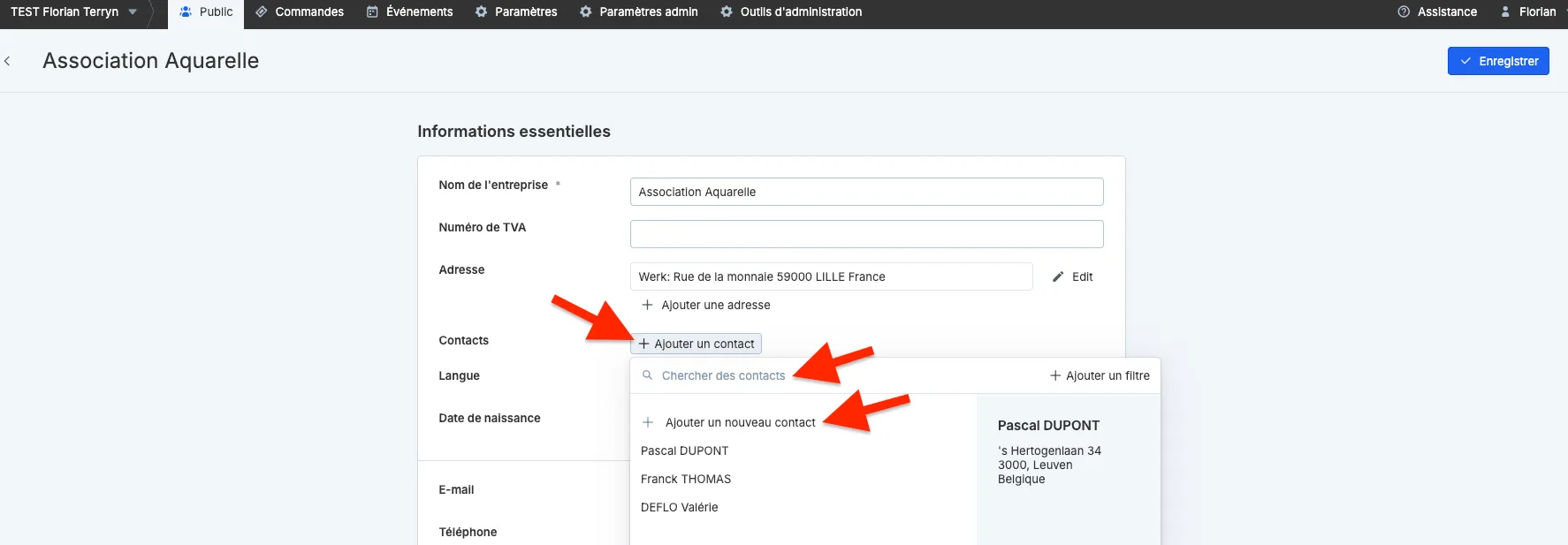Open Outils d'administration
The width and height of the screenshot is (1568, 545).
pyautogui.click(x=791, y=11)
